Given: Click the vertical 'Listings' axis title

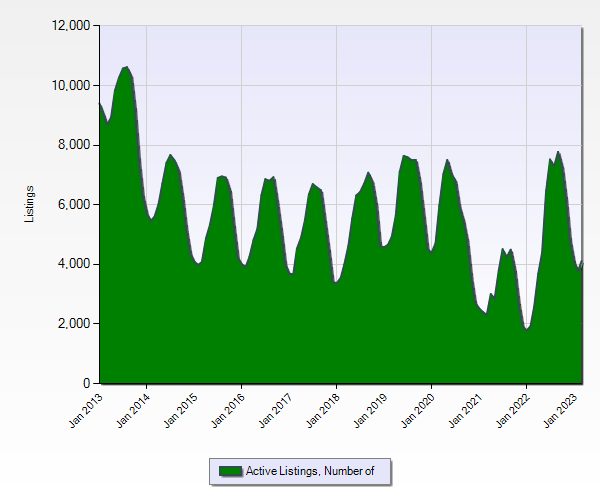Looking at the screenshot, I should coord(31,204).
